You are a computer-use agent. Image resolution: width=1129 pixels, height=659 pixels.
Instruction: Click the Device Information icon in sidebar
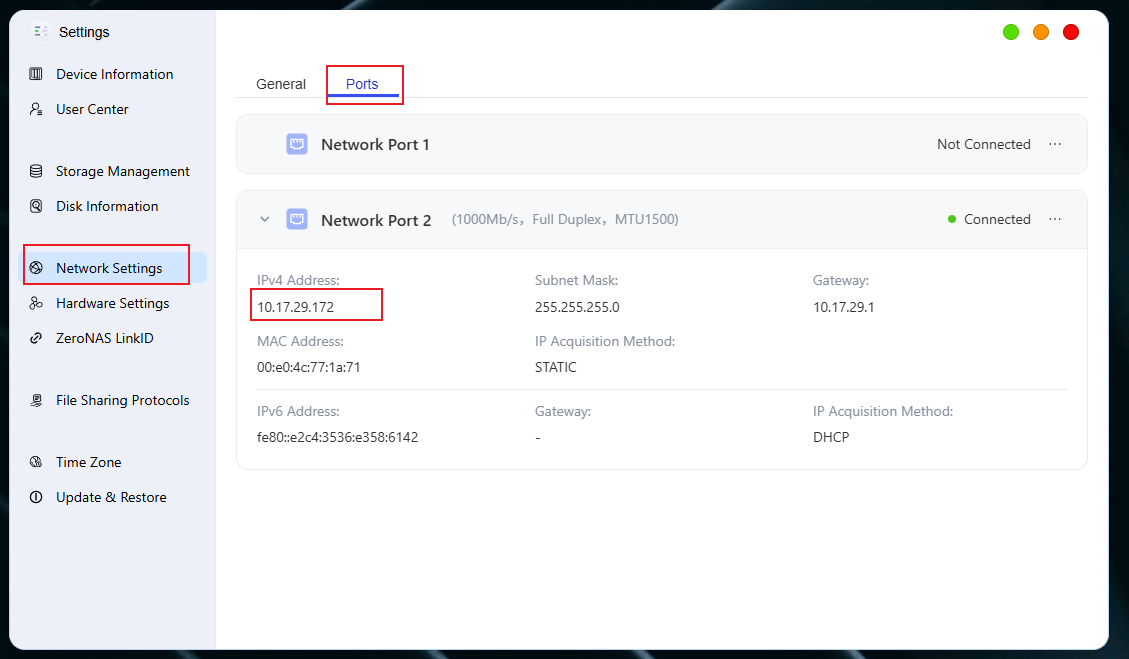pyautogui.click(x=36, y=74)
